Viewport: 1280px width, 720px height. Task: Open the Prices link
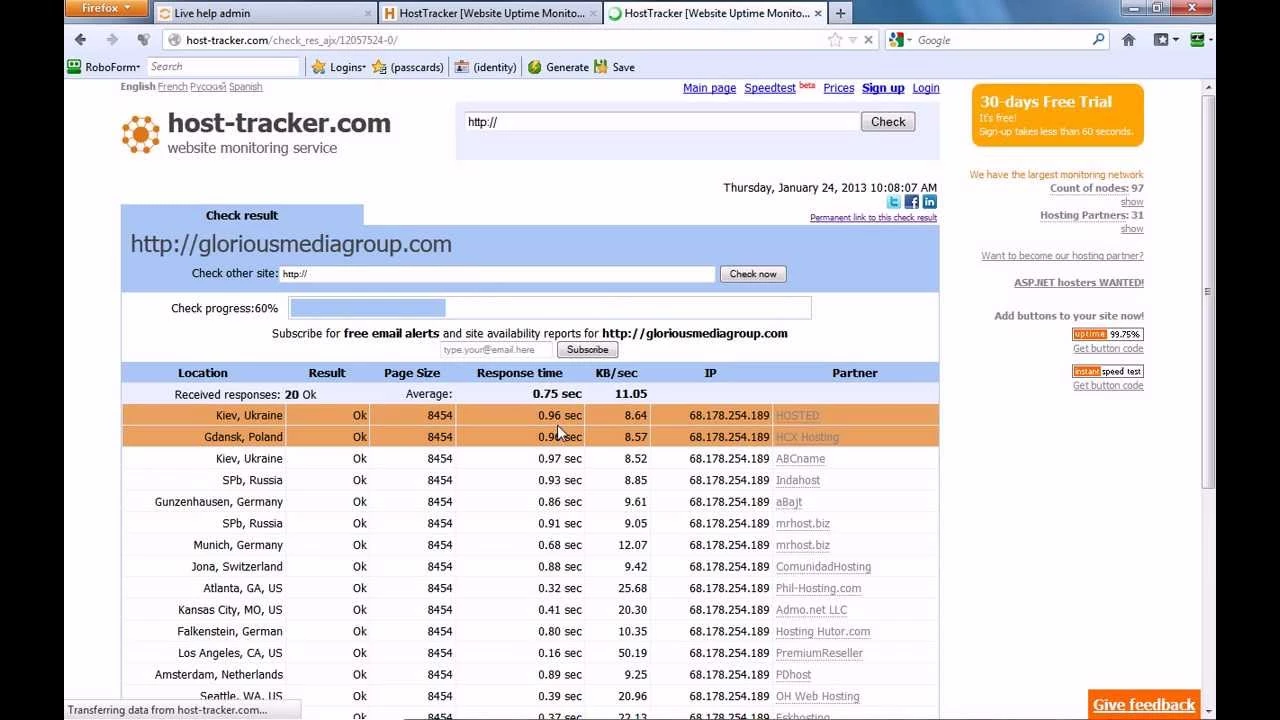pos(838,88)
